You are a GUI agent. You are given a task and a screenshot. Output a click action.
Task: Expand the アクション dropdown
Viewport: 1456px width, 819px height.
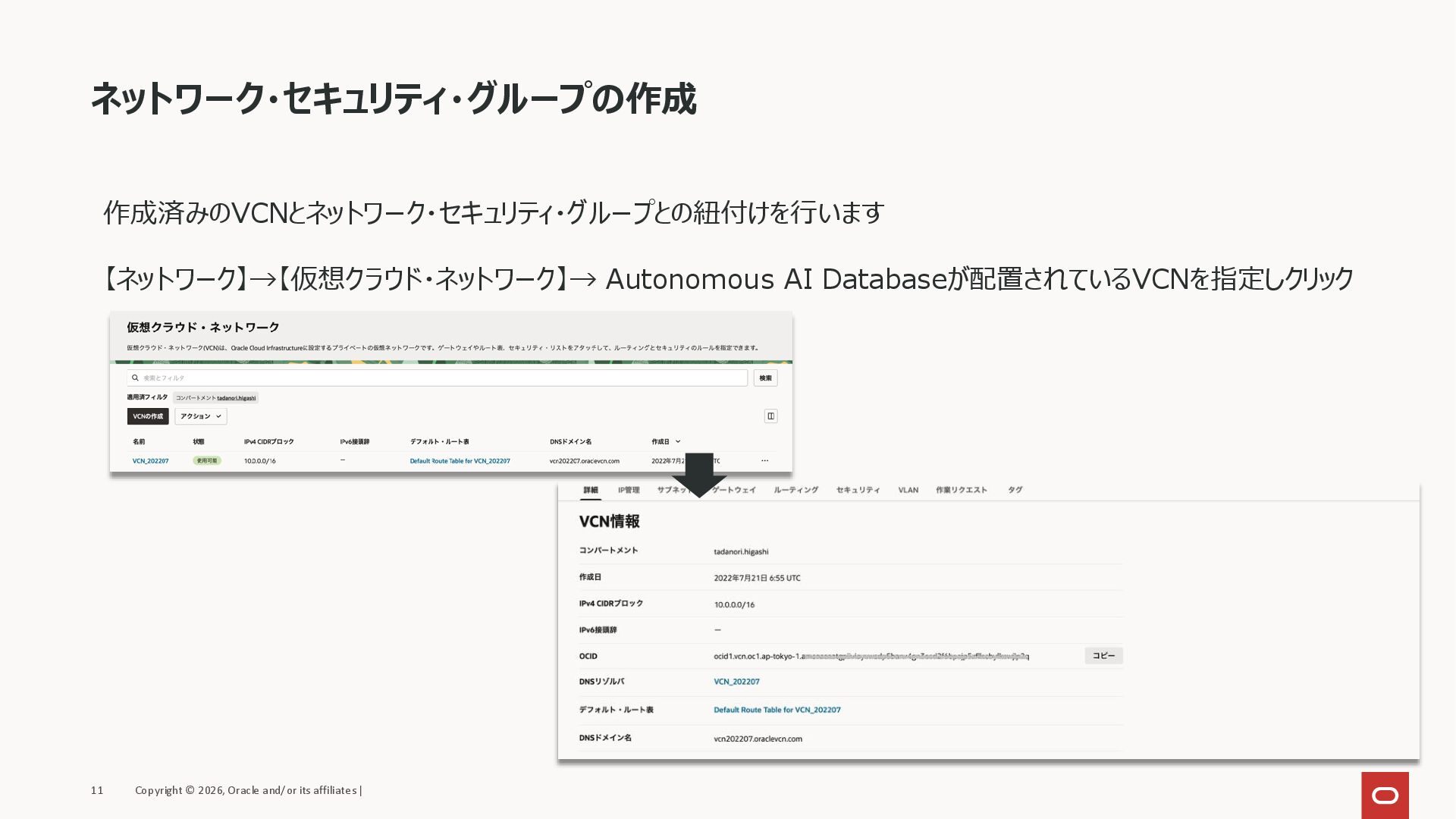tap(201, 416)
